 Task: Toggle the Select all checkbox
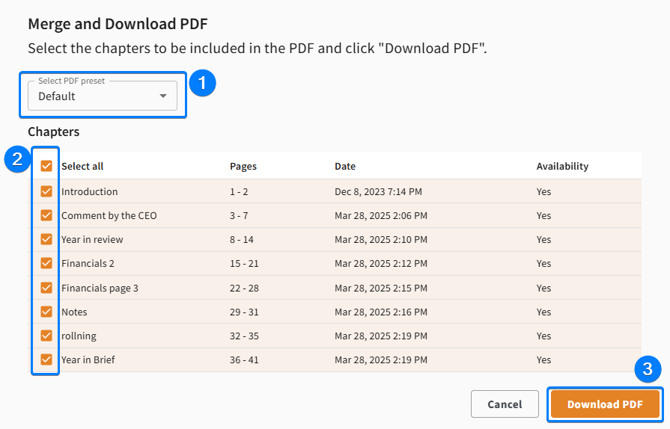[46, 166]
